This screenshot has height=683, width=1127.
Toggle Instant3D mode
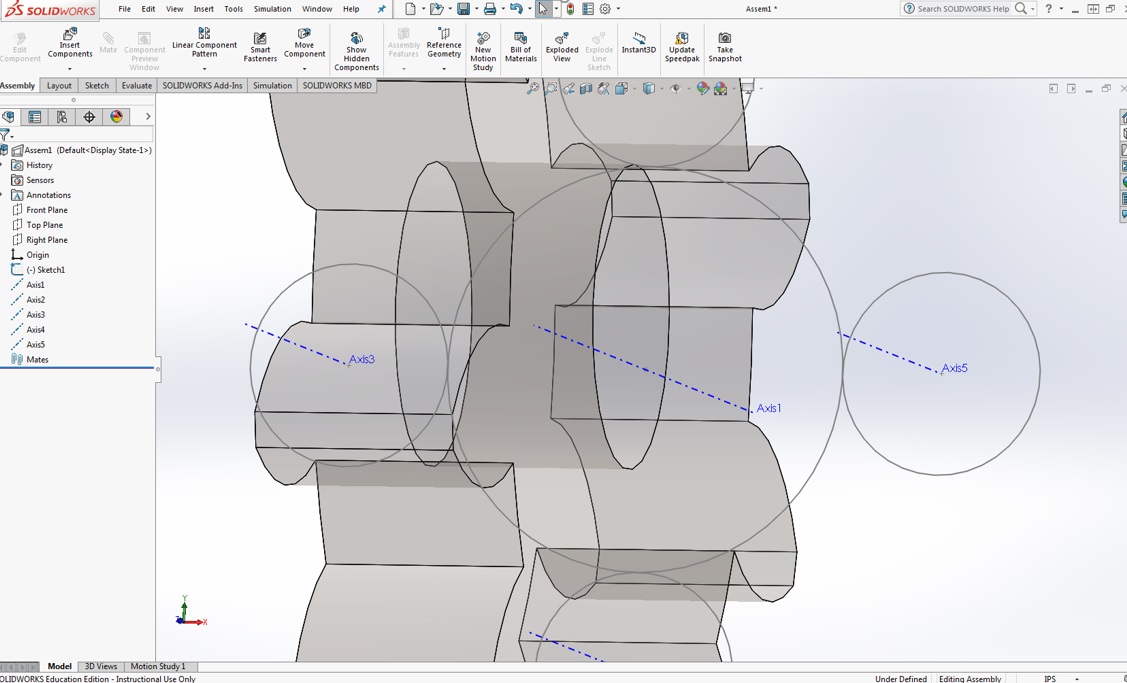coord(638,43)
